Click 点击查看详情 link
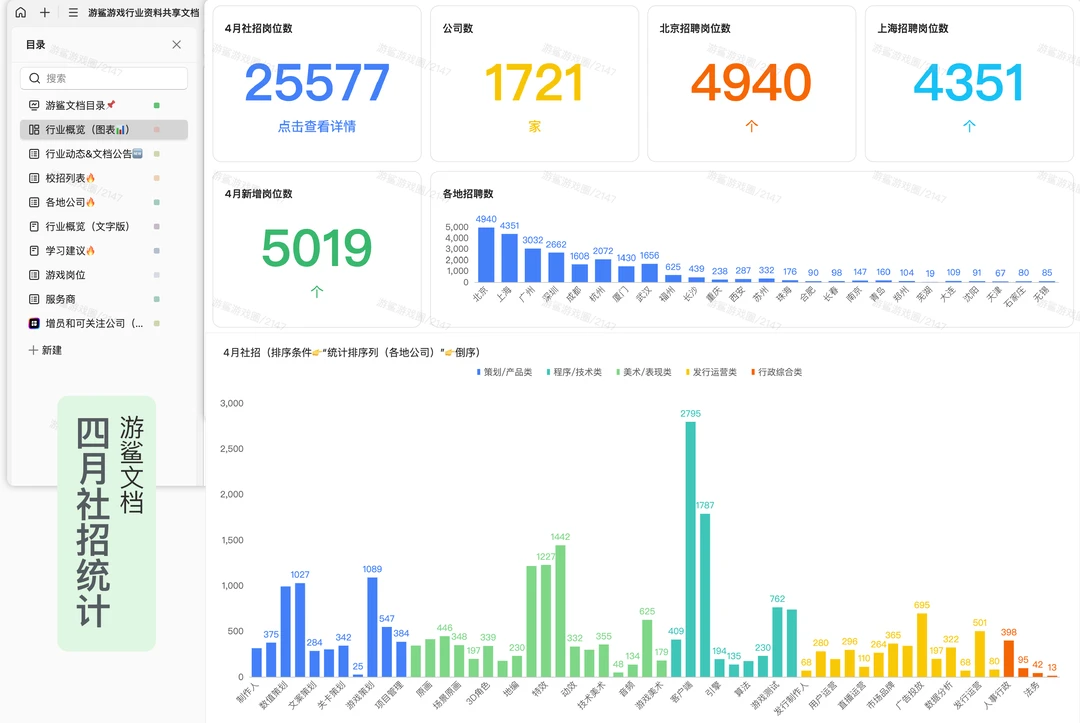1080x723 pixels. [317, 126]
